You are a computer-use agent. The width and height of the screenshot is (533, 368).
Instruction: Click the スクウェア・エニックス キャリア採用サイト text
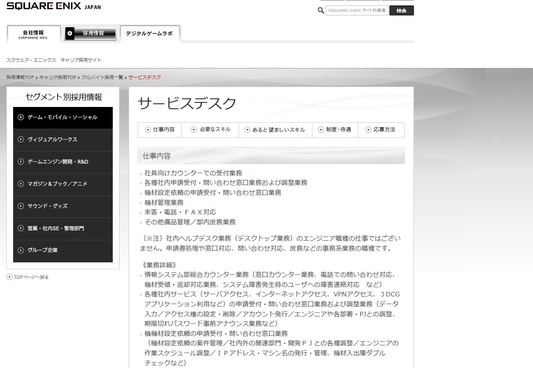coord(54,60)
